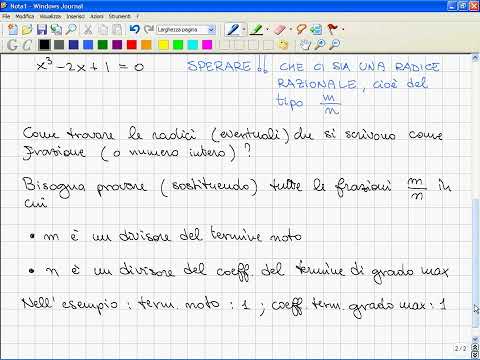This screenshot has height=360, width=480.
Task: Pick the orange ink color
Action: (x=146, y=45)
